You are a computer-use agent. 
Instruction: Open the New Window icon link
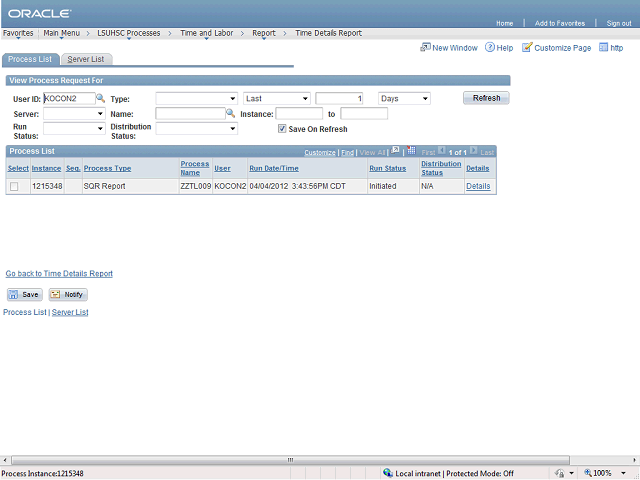(425, 47)
